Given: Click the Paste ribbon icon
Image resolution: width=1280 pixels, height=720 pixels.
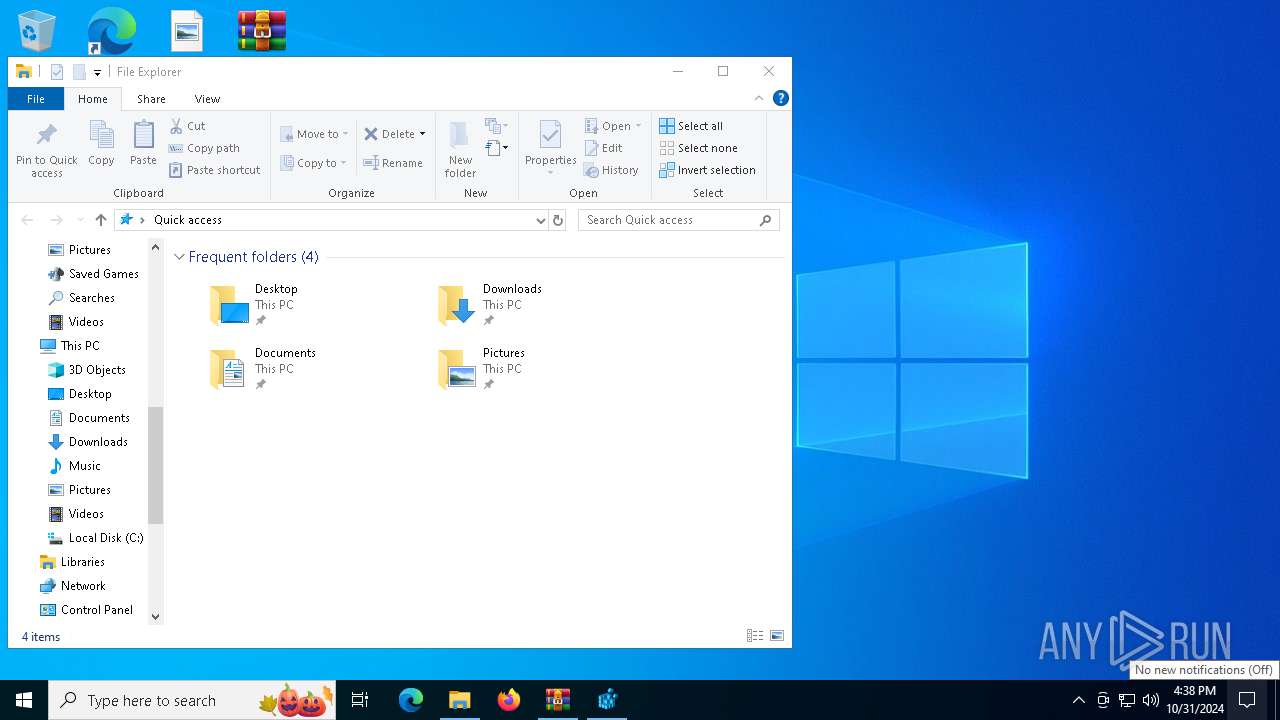Looking at the screenshot, I should pyautogui.click(x=143, y=135).
